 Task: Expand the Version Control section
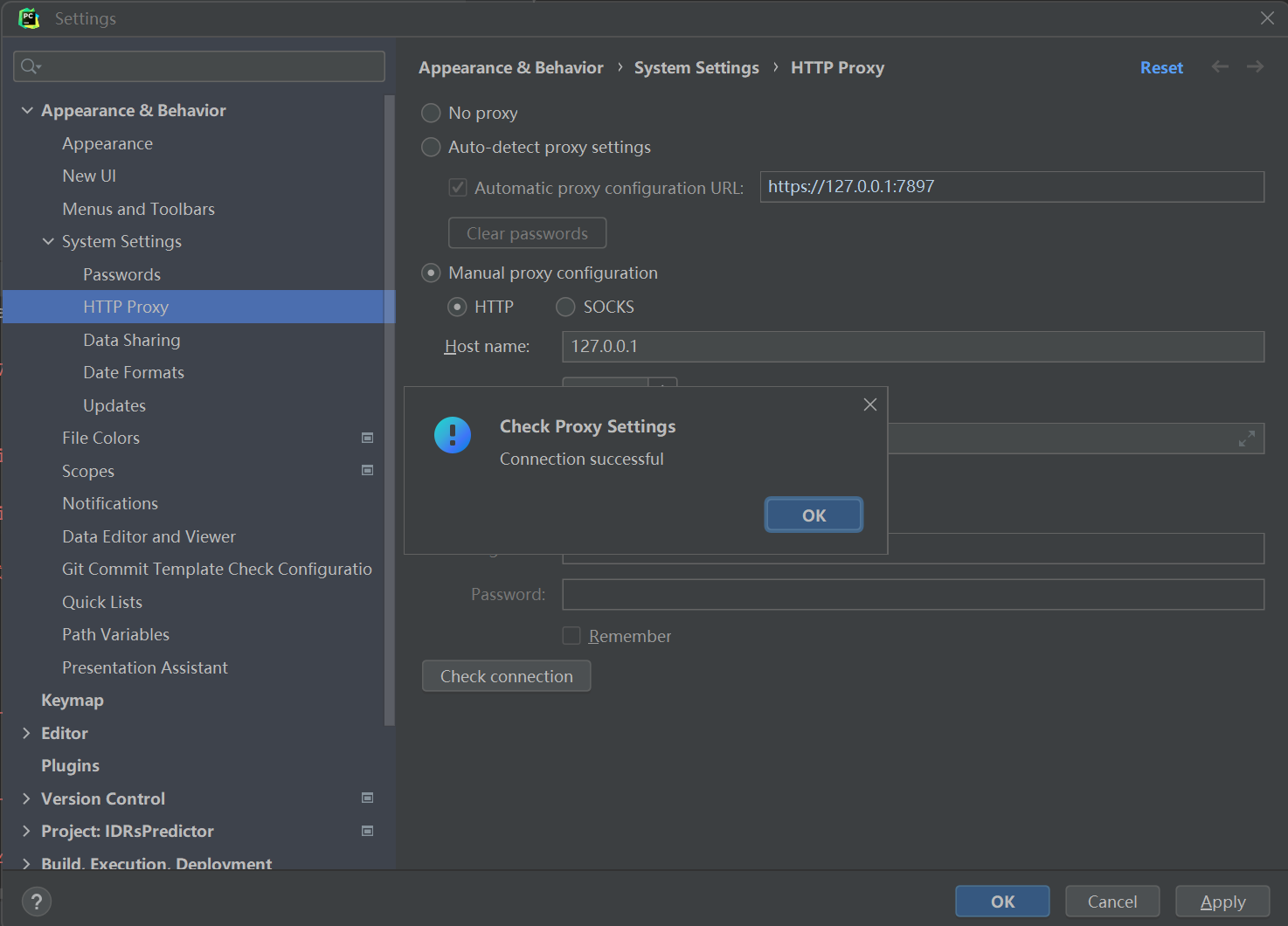(26, 798)
